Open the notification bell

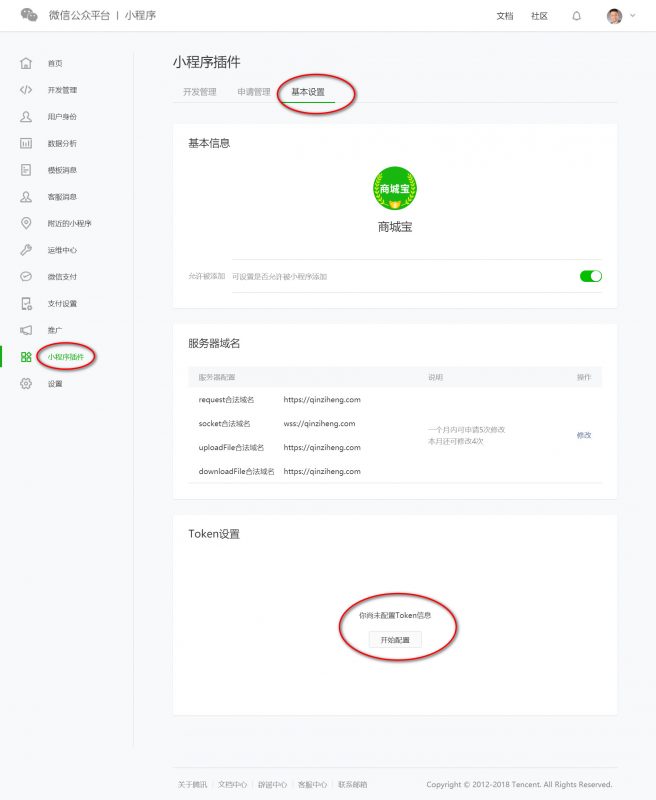point(576,16)
